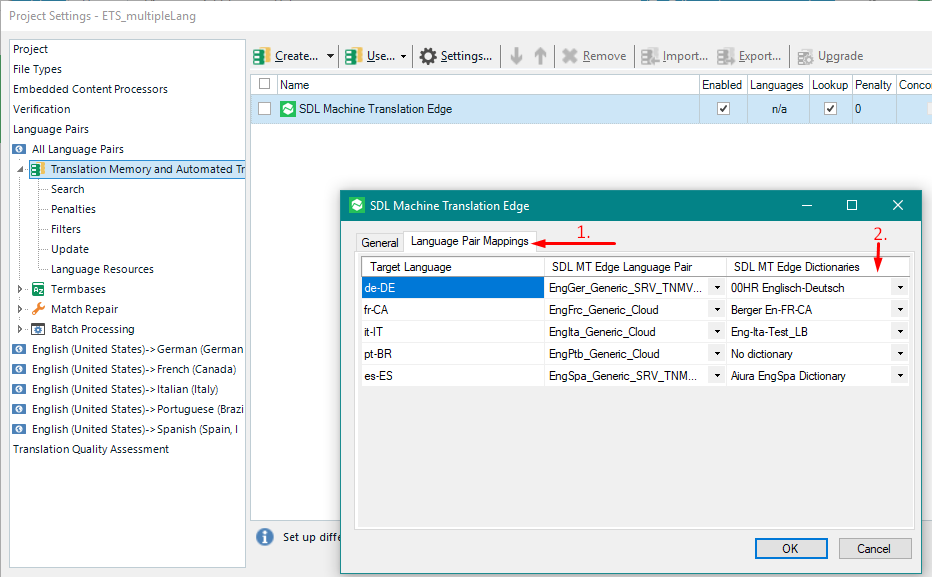The width and height of the screenshot is (932, 577).
Task: Open Translation Quality Assessment
Action: tap(91, 449)
